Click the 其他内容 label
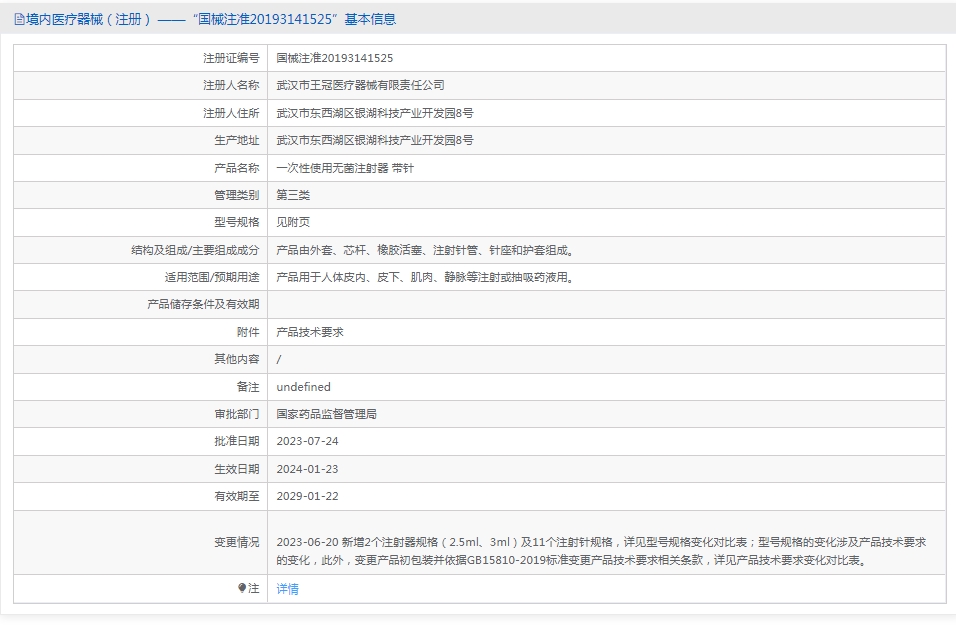This screenshot has height=625, width=956. tap(237, 359)
